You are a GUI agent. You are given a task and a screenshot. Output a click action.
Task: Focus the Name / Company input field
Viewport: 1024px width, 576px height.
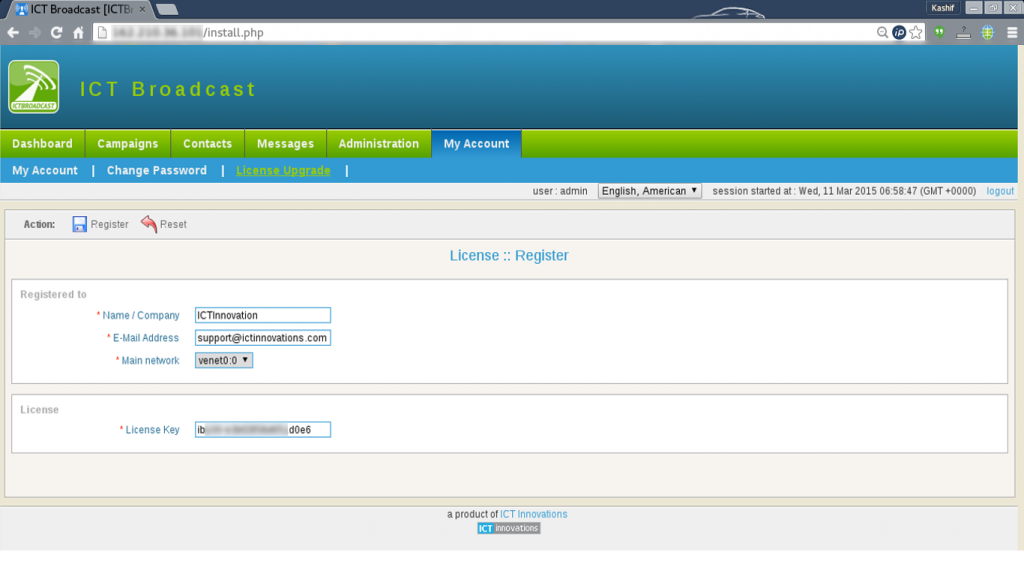[263, 315]
